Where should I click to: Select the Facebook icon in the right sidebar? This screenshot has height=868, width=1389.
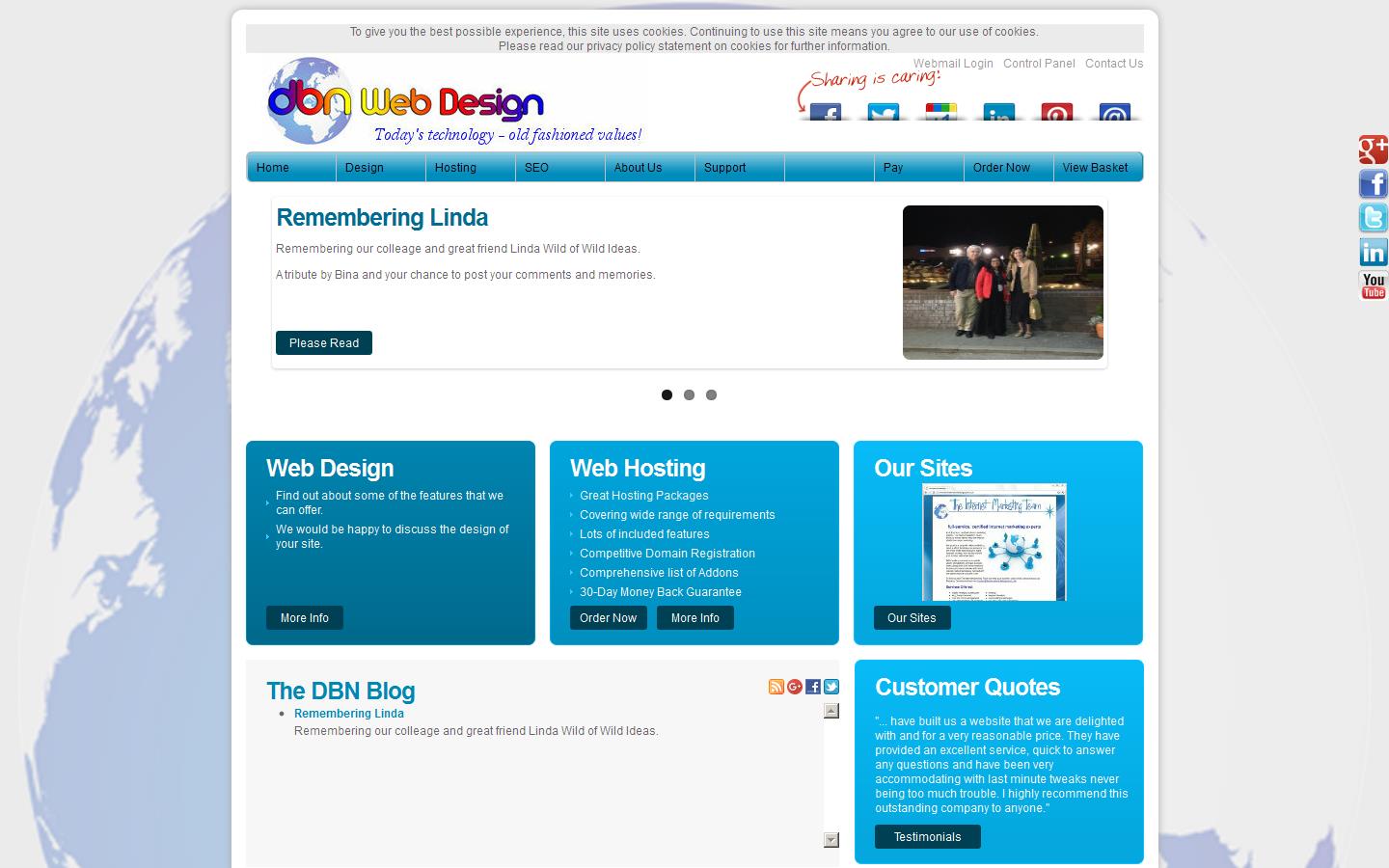pyautogui.click(x=1373, y=183)
